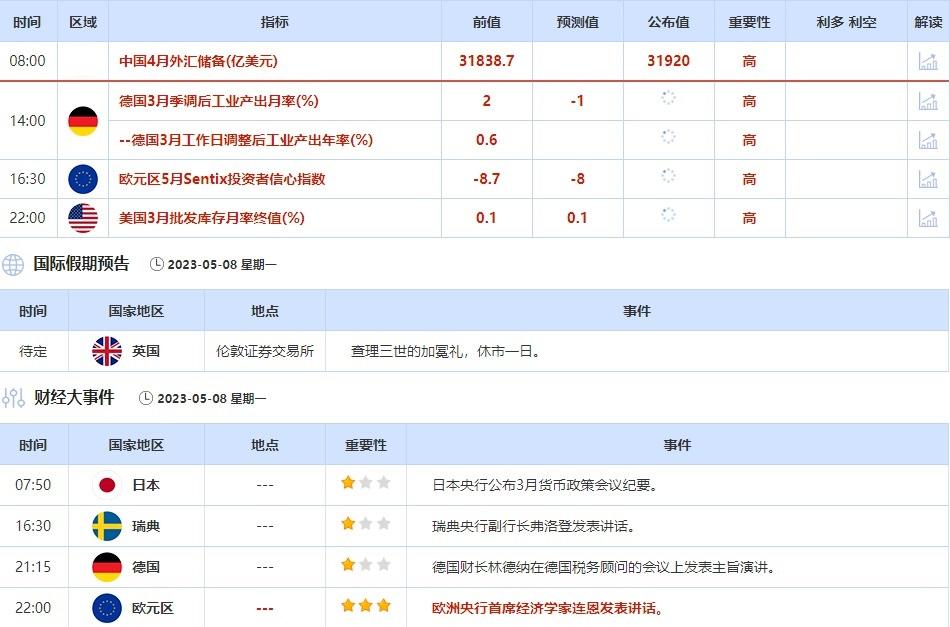Click the US flag icon at 22:00

pyautogui.click(x=83, y=218)
